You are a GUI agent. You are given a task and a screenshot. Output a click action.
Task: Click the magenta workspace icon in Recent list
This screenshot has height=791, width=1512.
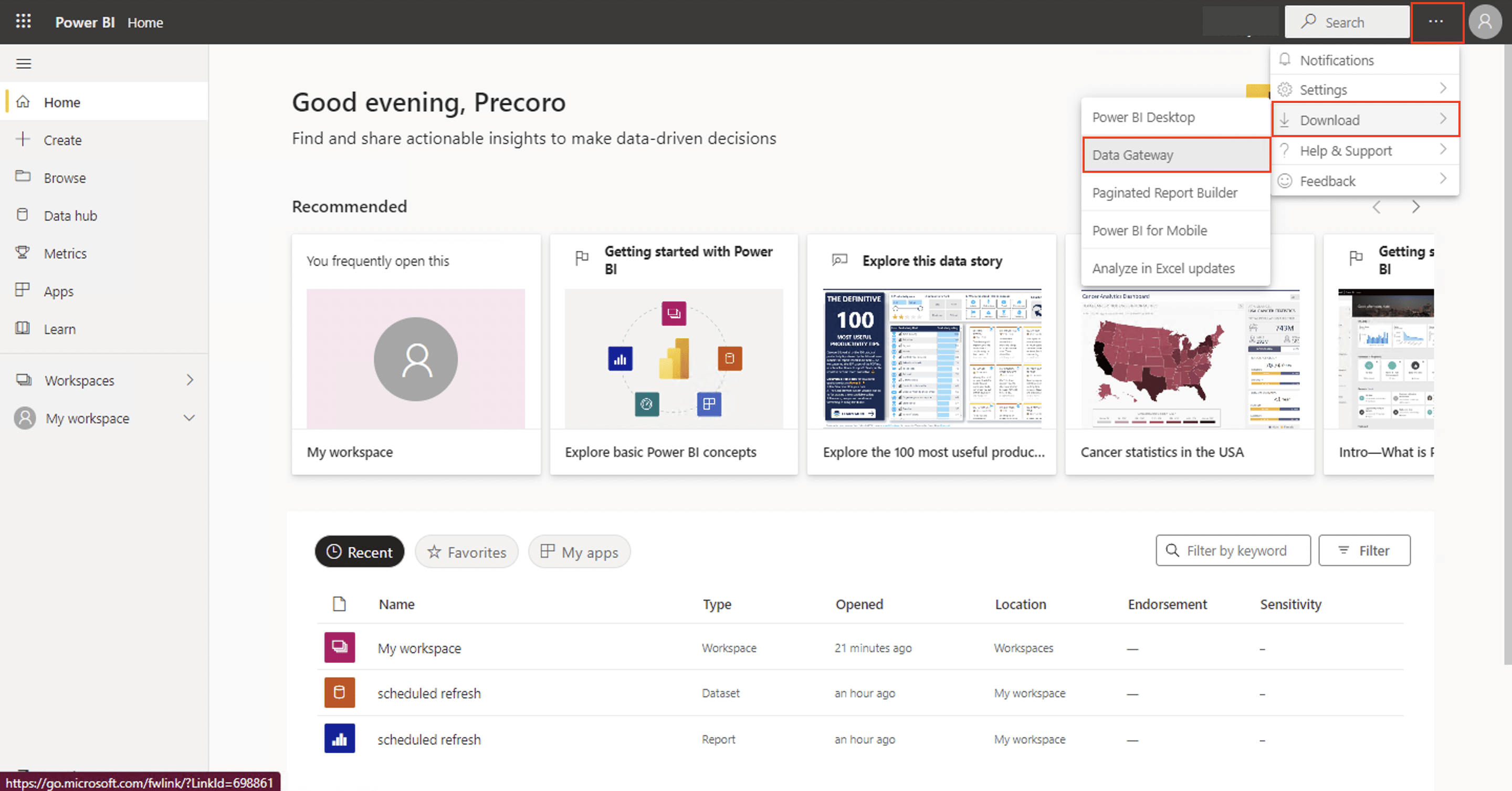tap(339, 647)
